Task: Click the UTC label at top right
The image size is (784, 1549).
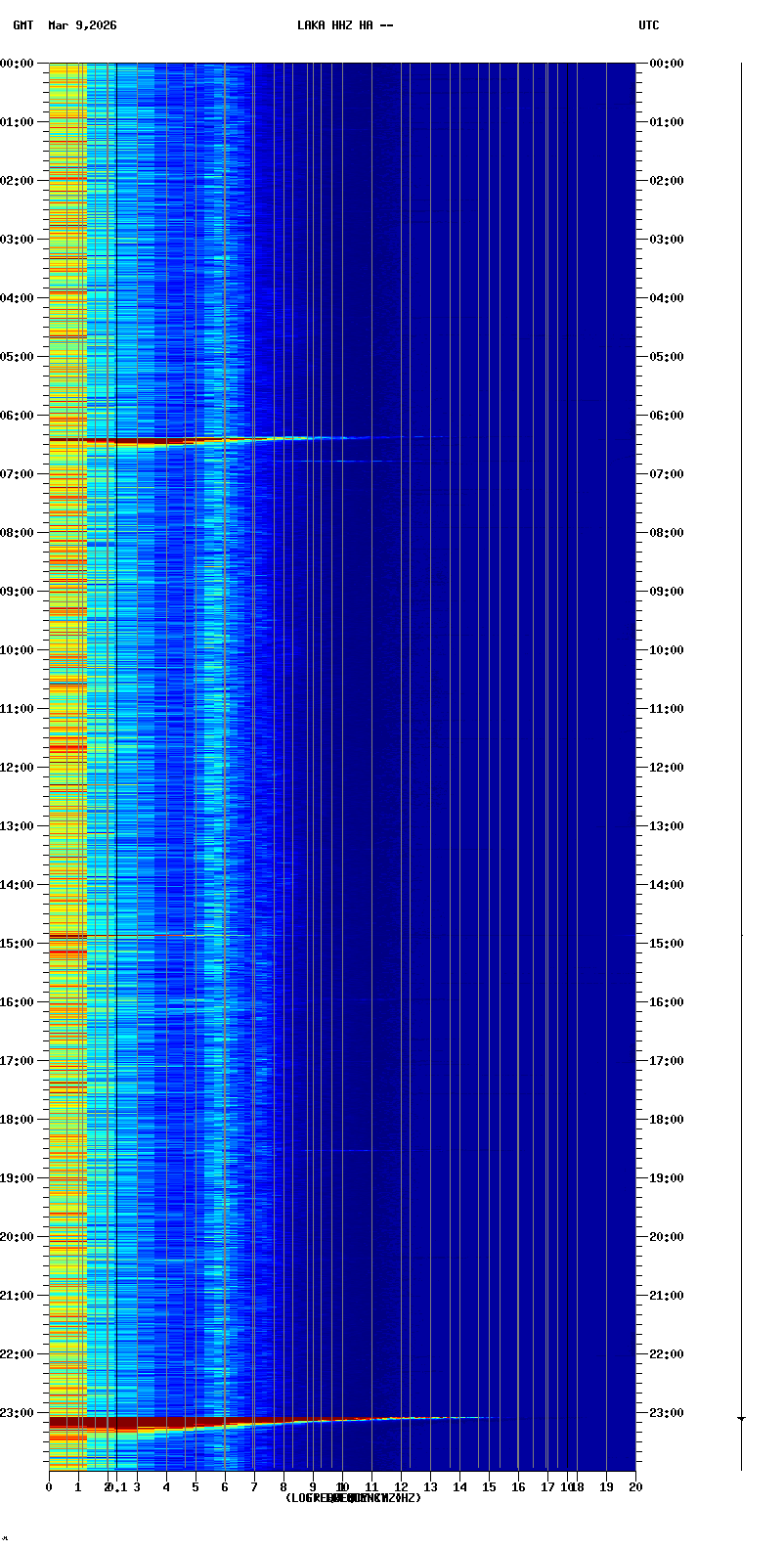Action: click(x=649, y=25)
